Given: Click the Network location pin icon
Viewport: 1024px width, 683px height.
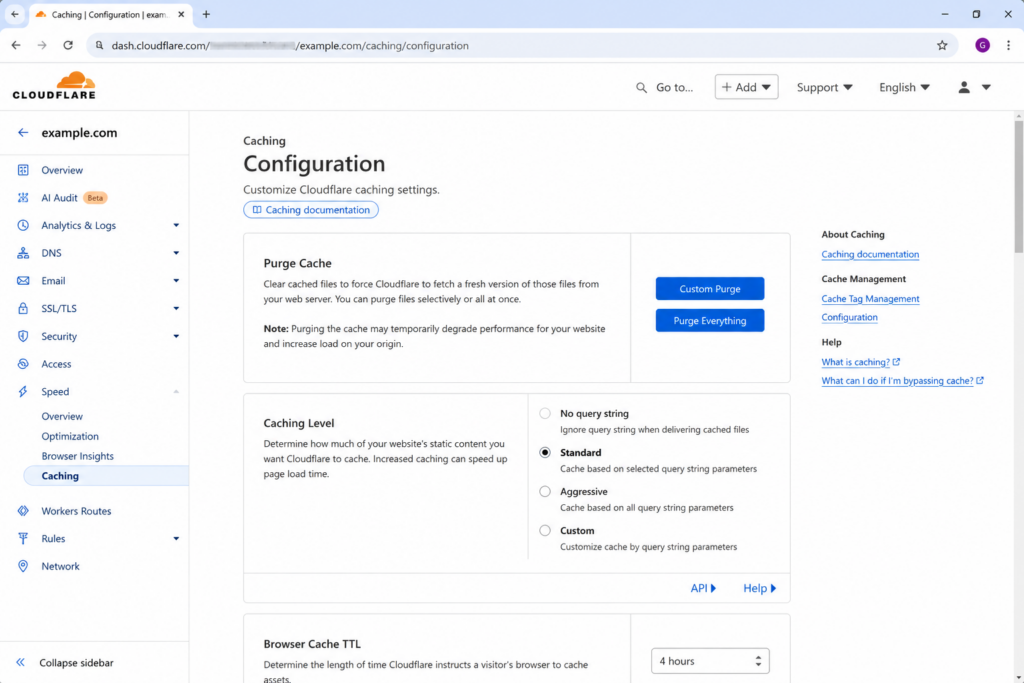Looking at the screenshot, I should click(x=23, y=566).
